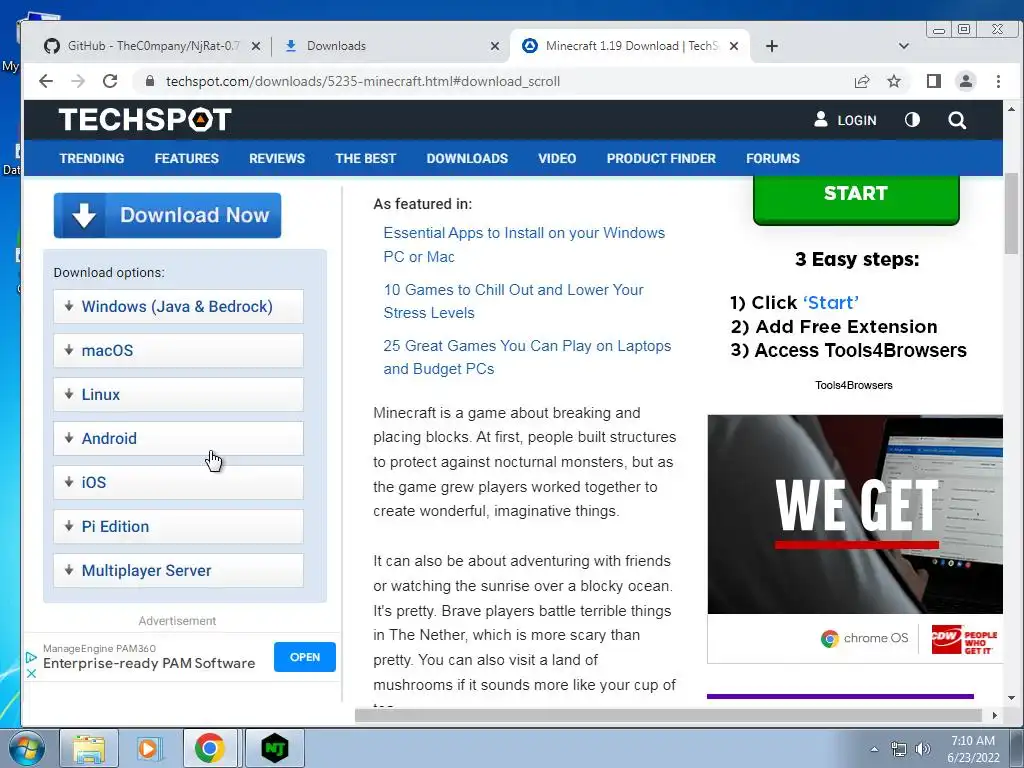Click the horizontal page scrollbar
Viewport: 1024px width, 768px height.
click(x=668, y=715)
